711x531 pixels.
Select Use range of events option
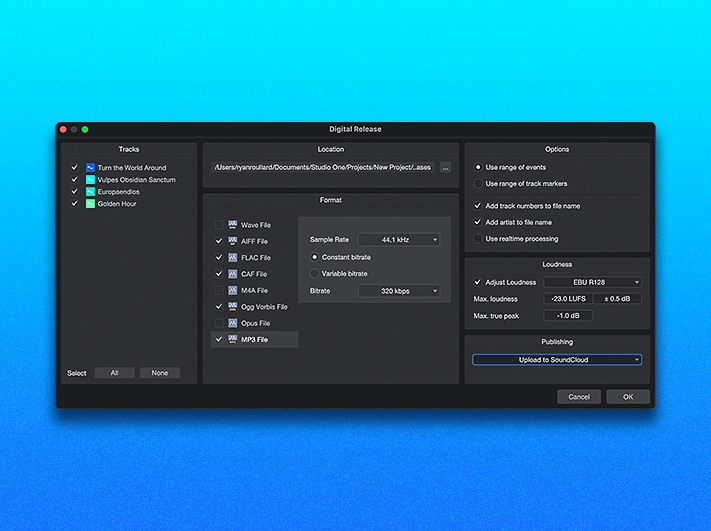click(478, 167)
